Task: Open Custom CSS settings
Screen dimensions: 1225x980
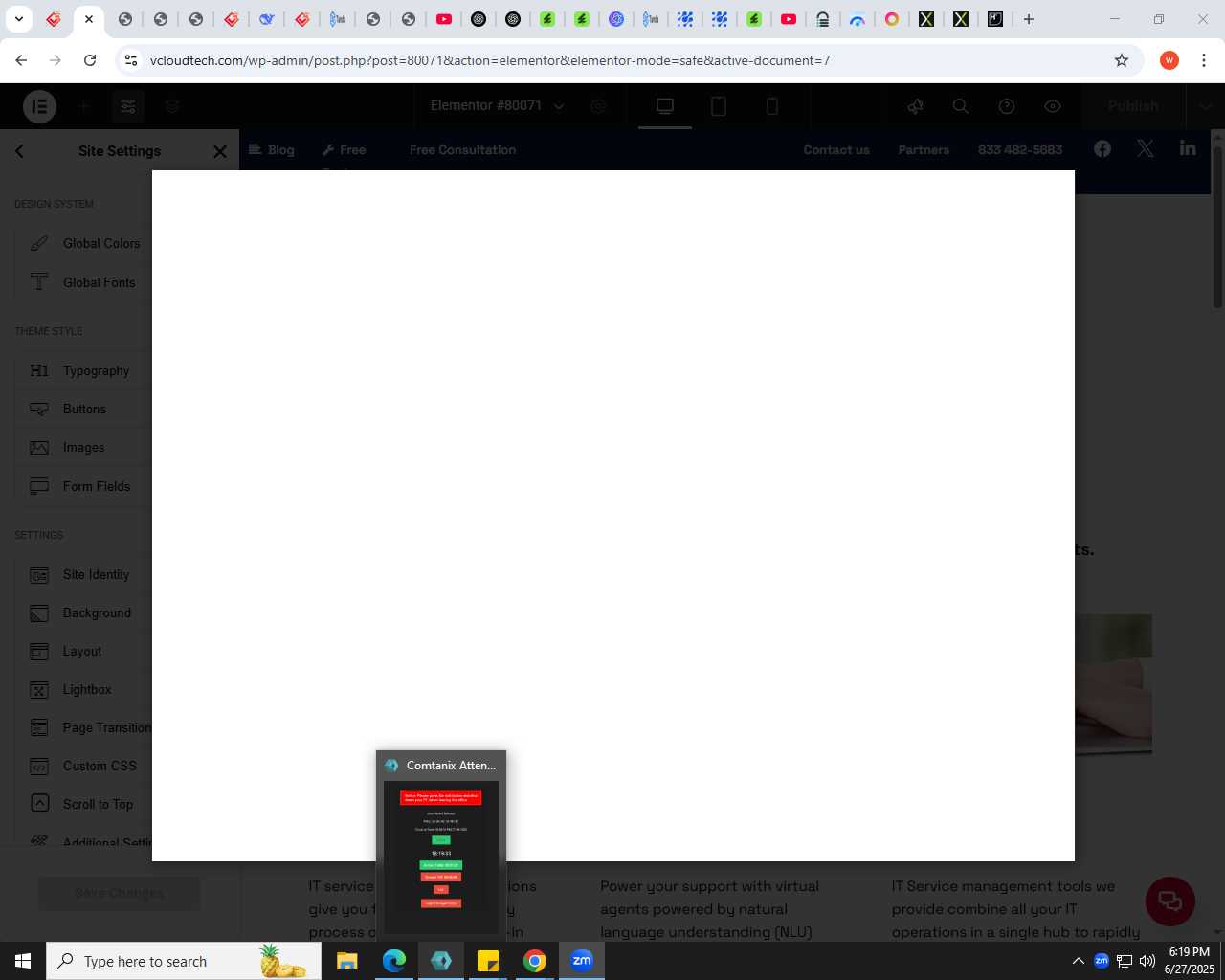Action: click(x=84, y=766)
